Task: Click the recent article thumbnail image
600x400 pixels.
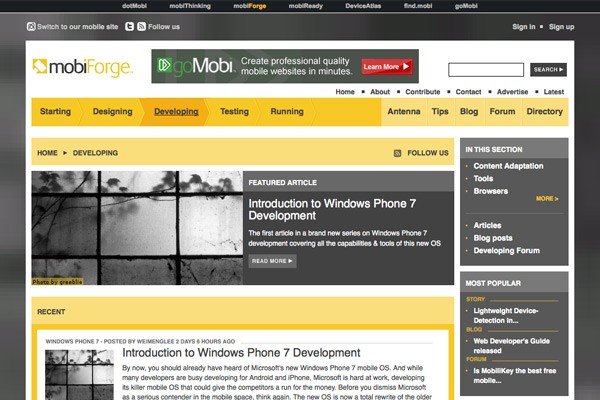Action: tap(79, 375)
